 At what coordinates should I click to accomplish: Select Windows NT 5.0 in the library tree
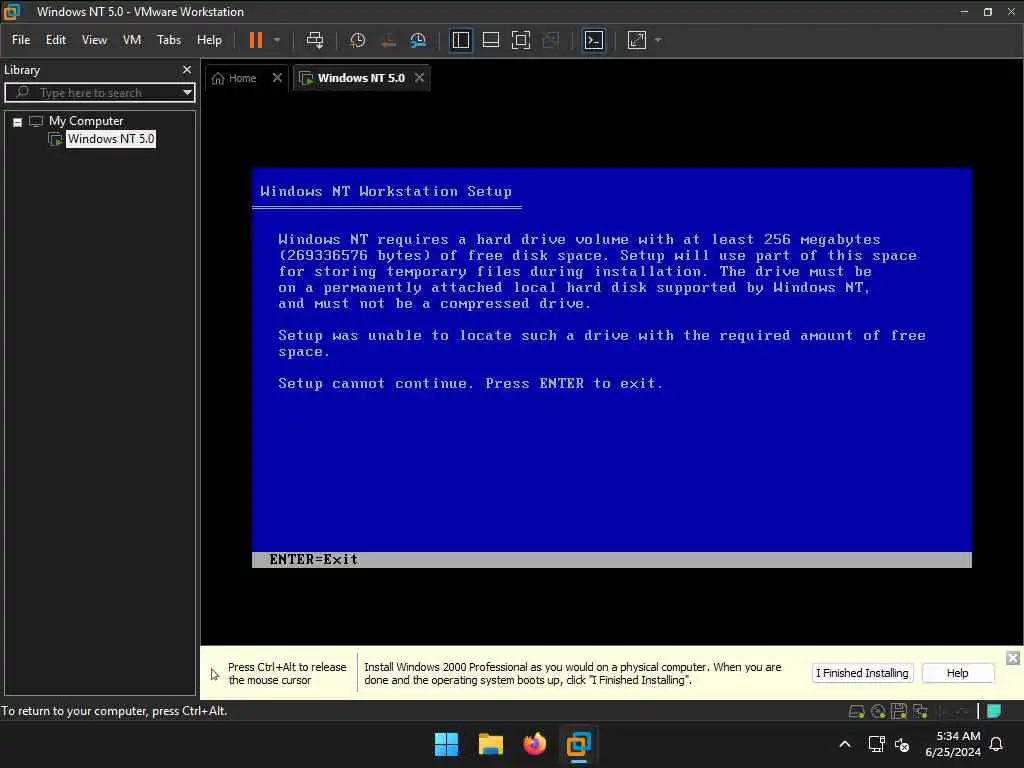[111, 138]
